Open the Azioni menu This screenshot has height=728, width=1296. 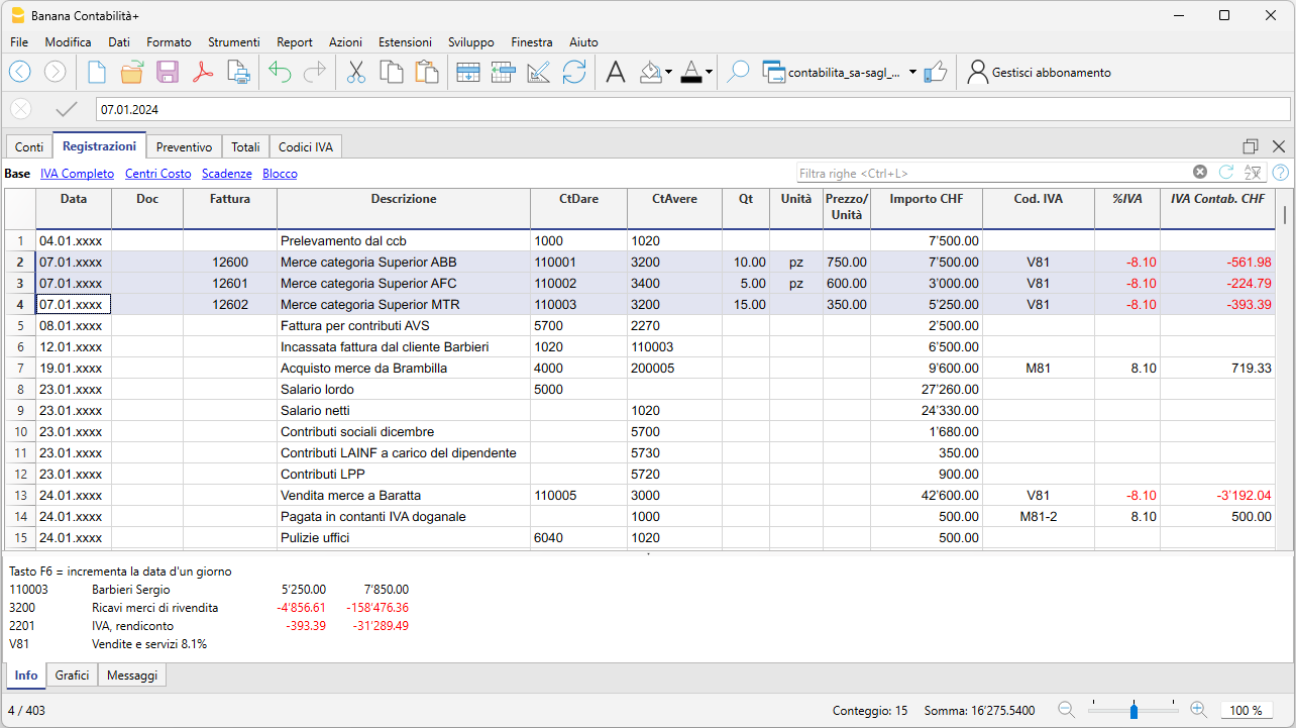pos(345,42)
